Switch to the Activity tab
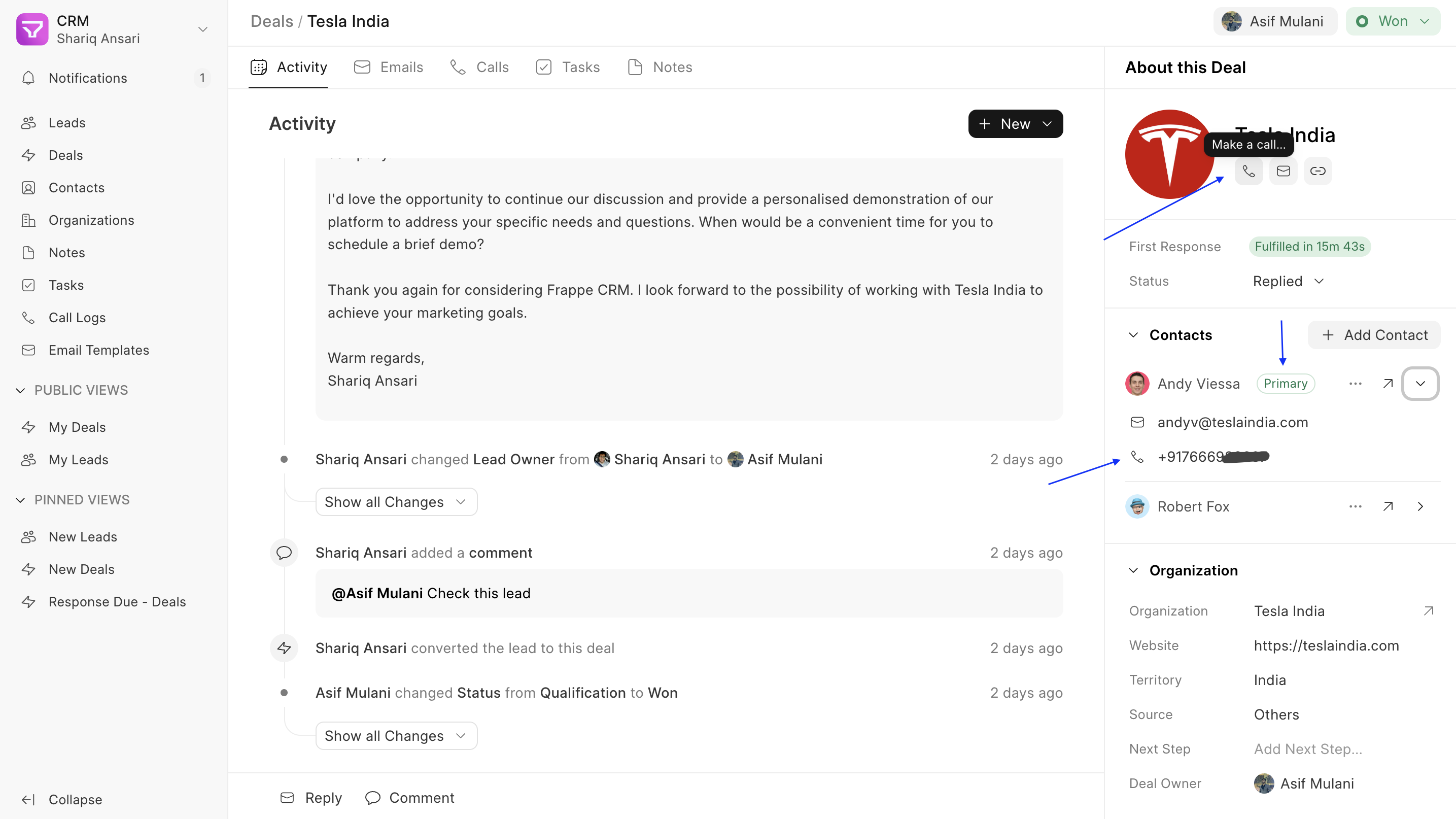The height and width of the screenshot is (819, 1456). click(x=288, y=67)
